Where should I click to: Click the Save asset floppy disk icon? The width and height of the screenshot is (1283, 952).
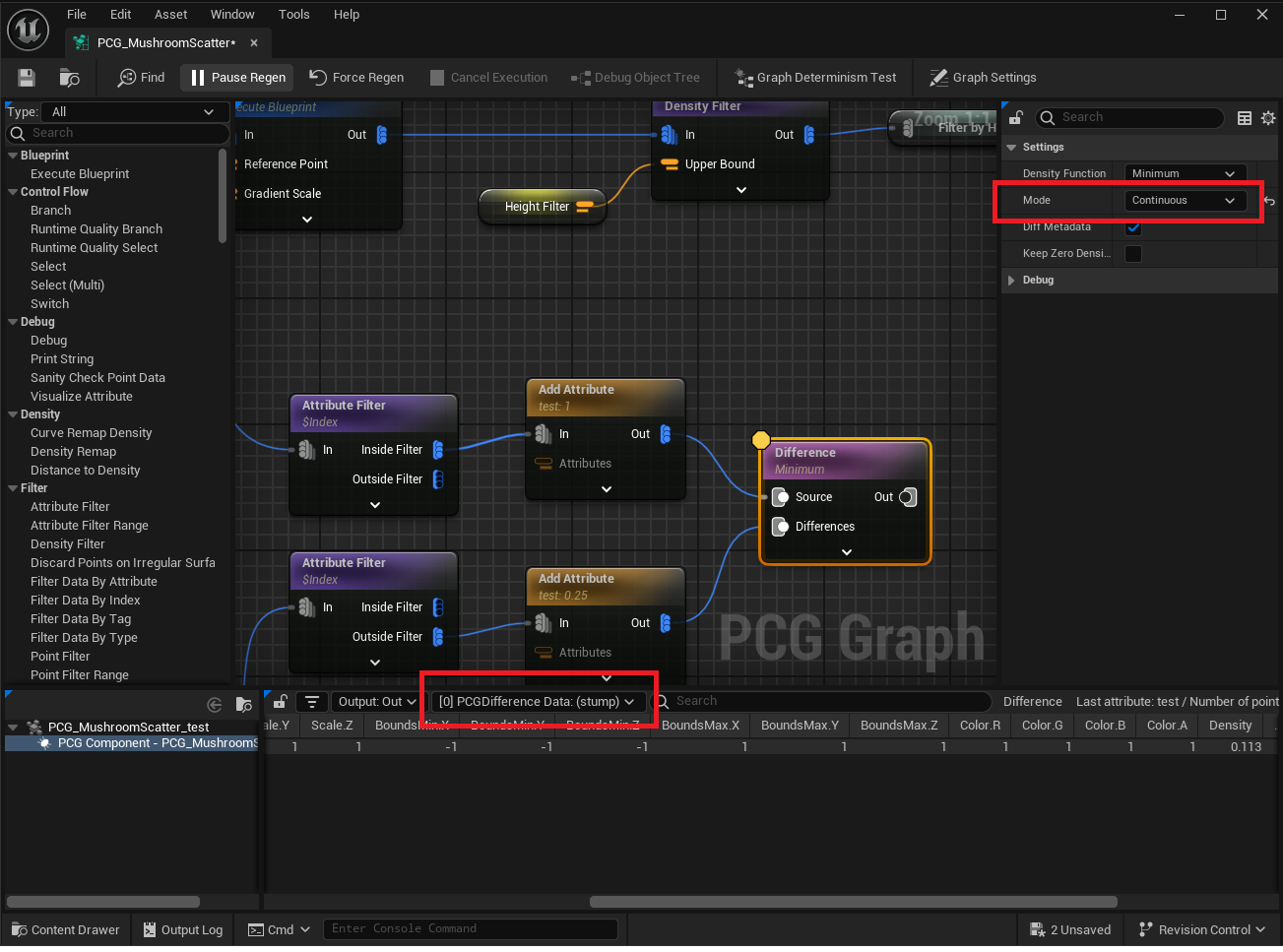[27, 78]
